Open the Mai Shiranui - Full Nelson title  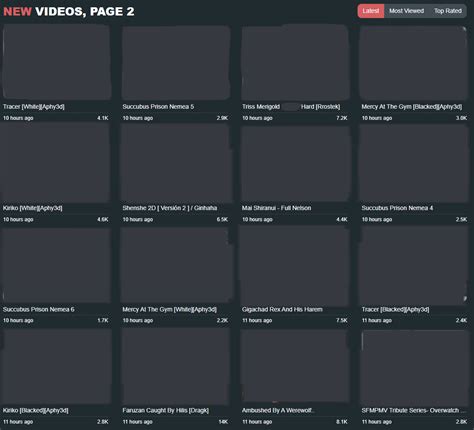point(276,208)
